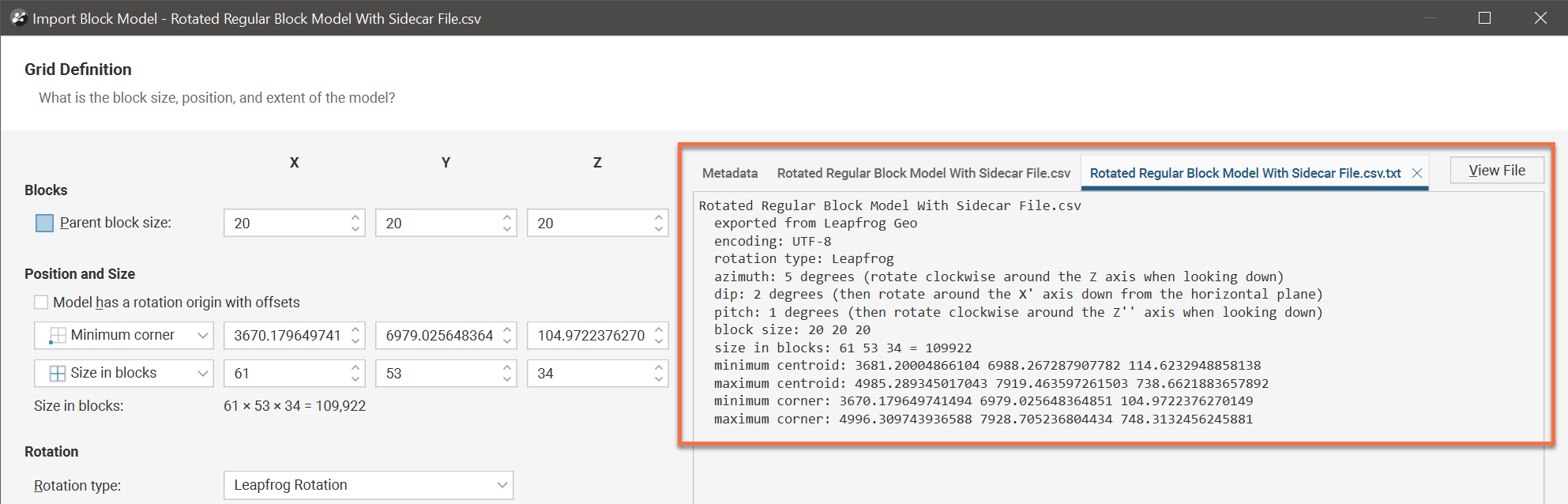This screenshot has width=1568, height=504.
Task: Expand the Size in blocks dropdown
Action: click(202, 374)
